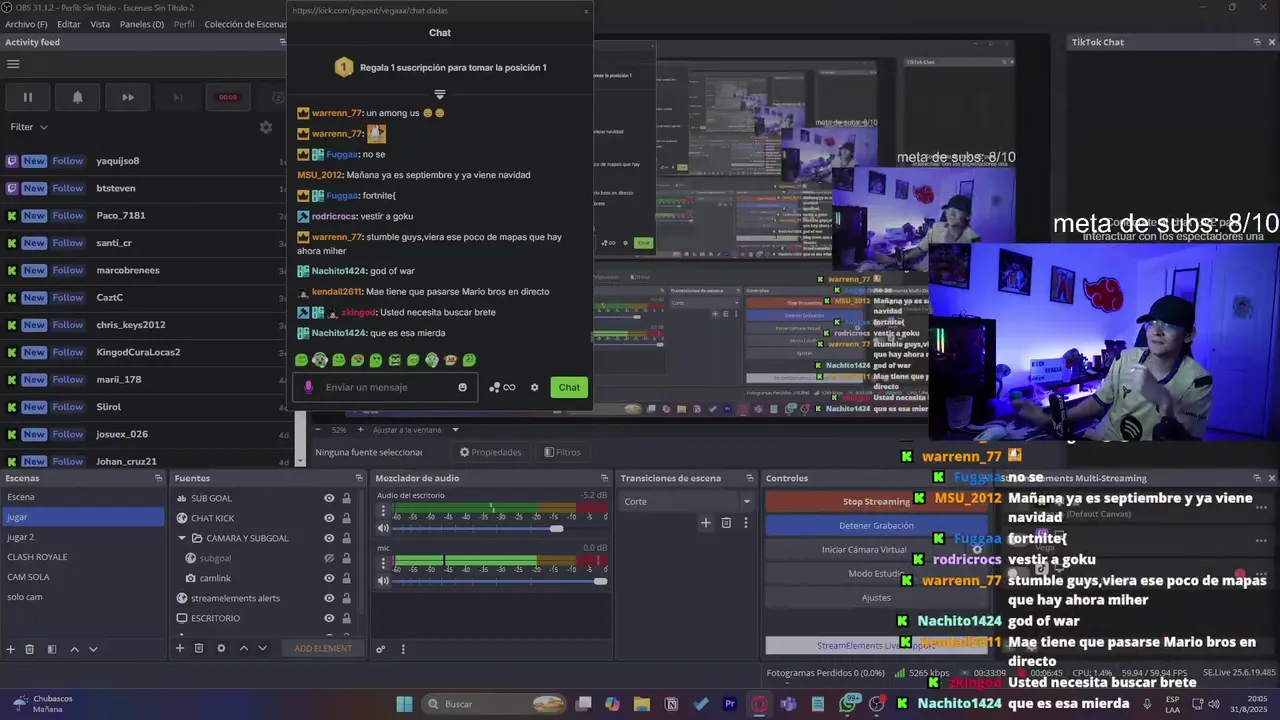This screenshot has height=720, width=1280.
Task: Click the Kick chat message input field
Action: (385, 387)
